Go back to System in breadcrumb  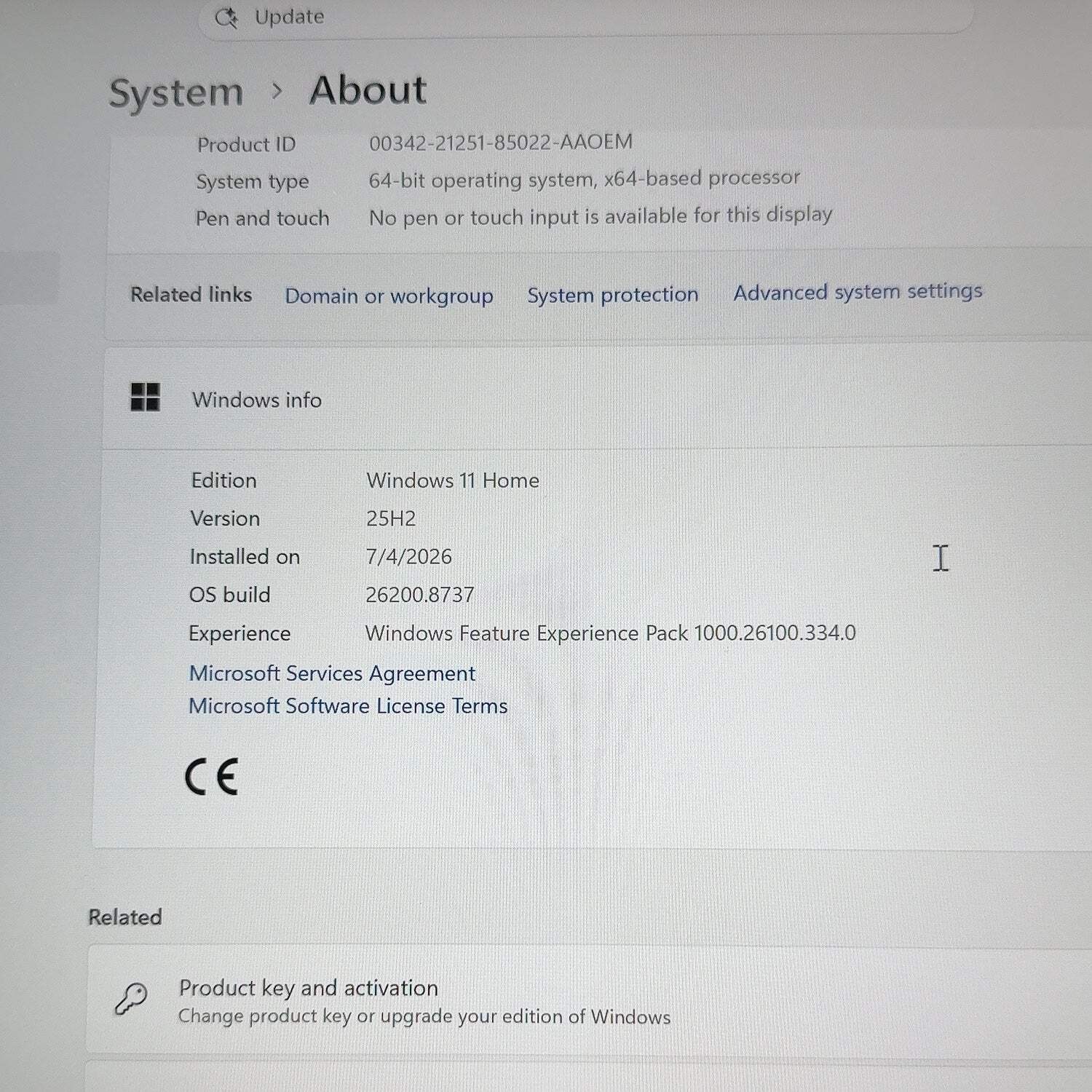pyautogui.click(x=175, y=93)
